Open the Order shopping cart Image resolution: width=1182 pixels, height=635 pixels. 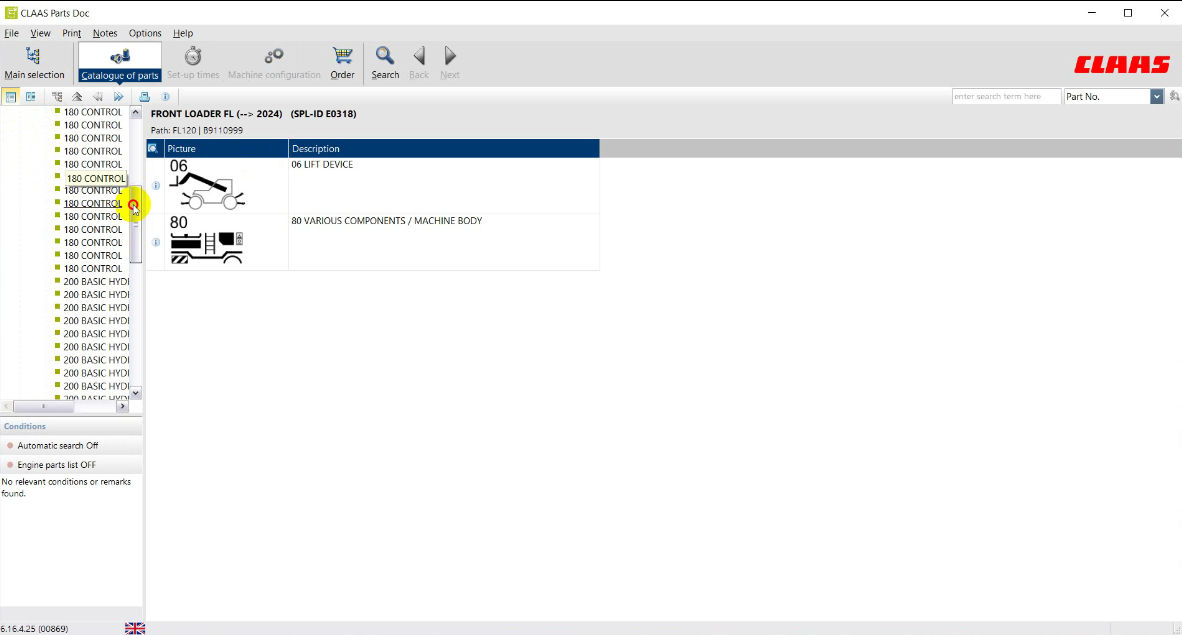[x=342, y=63]
